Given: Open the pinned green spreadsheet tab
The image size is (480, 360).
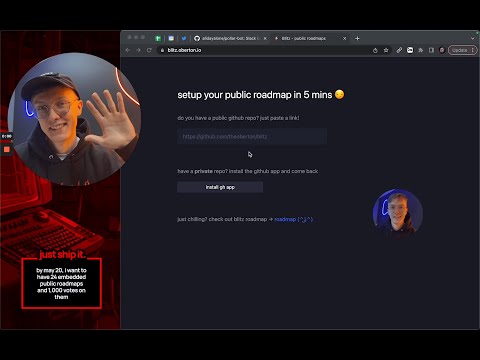Looking at the screenshot, I should point(158,38).
